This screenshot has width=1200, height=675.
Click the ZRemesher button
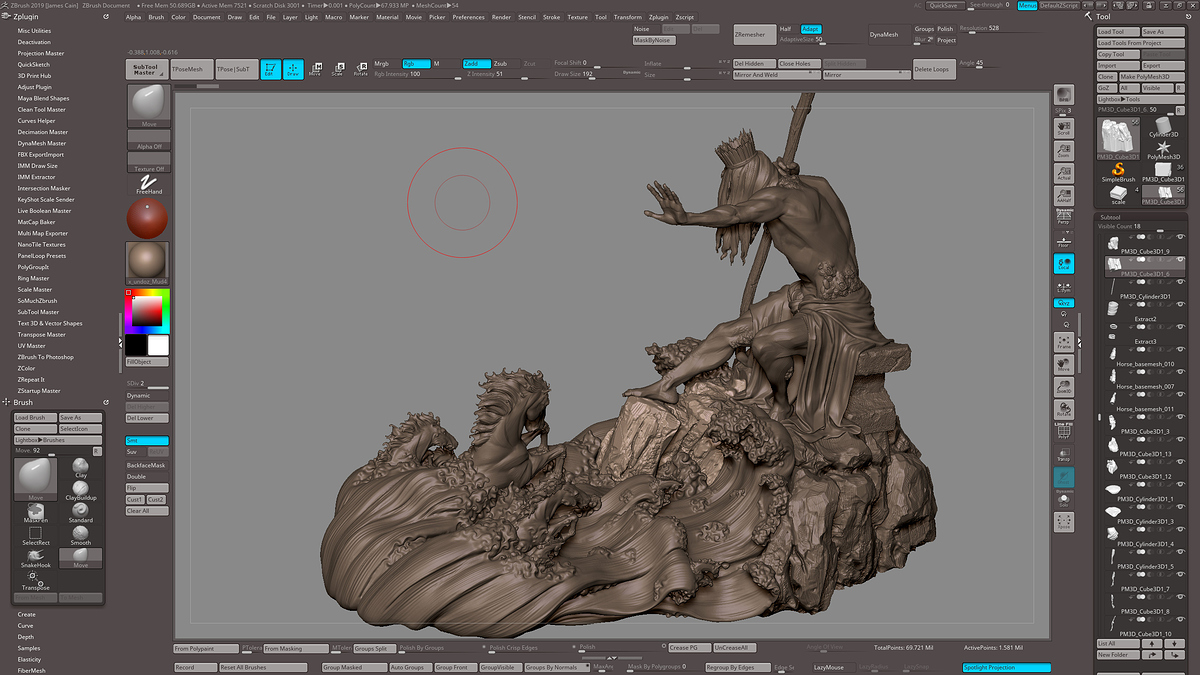(x=753, y=34)
